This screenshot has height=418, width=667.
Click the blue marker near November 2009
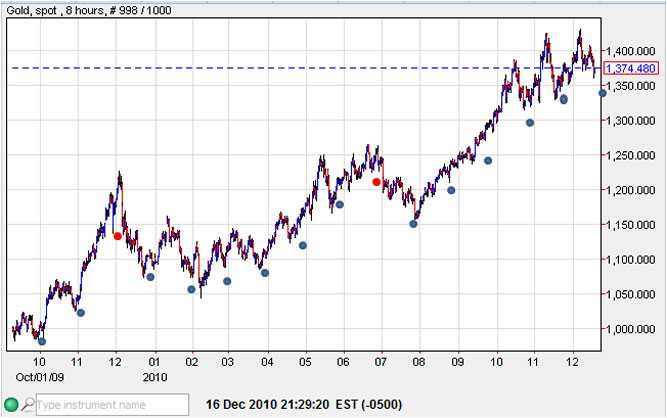pos(81,313)
